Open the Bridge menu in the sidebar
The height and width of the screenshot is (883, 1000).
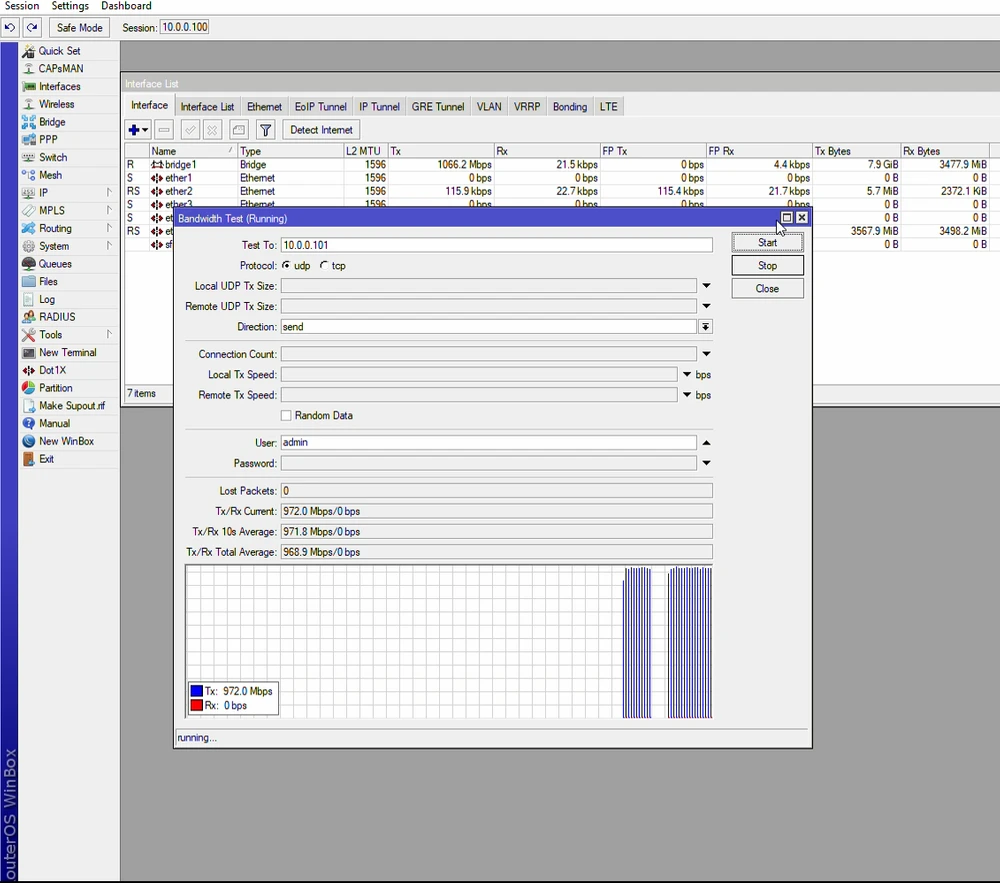point(51,121)
